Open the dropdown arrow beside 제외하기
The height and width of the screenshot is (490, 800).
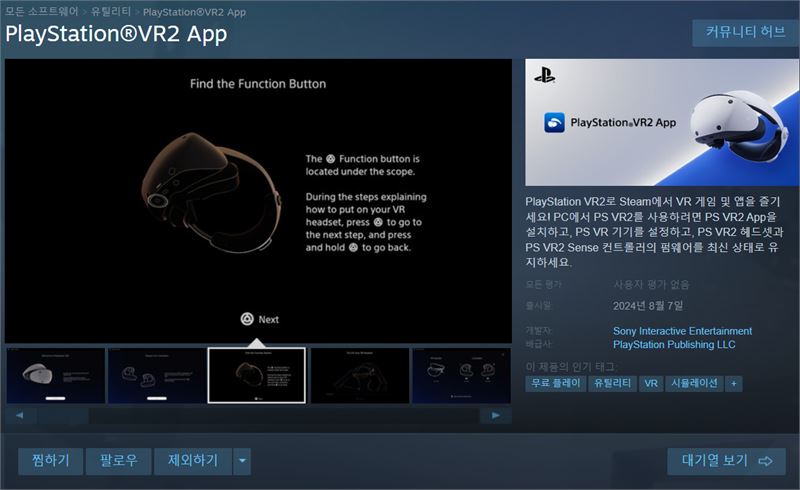point(242,461)
